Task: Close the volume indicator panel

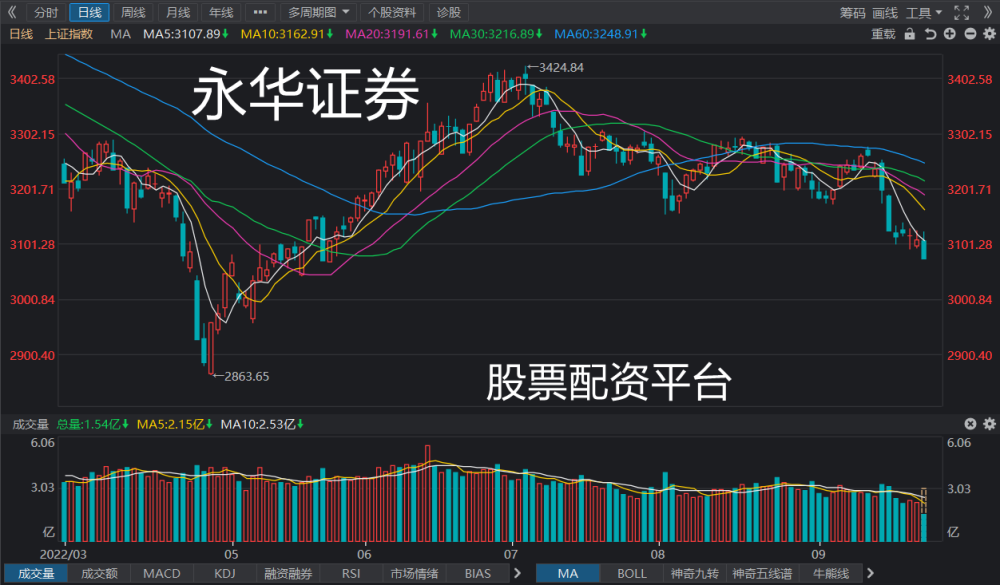Action: click(970, 424)
